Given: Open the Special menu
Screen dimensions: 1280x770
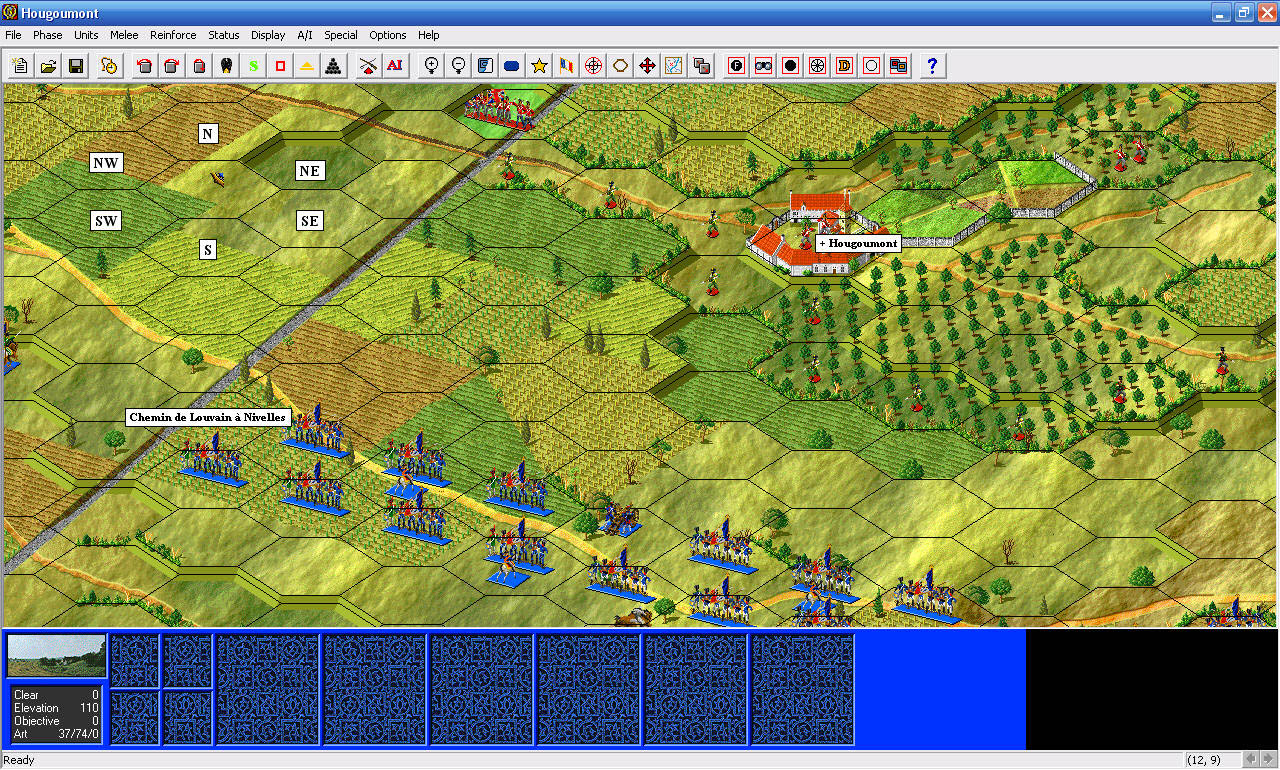Looking at the screenshot, I should point(340,35).
